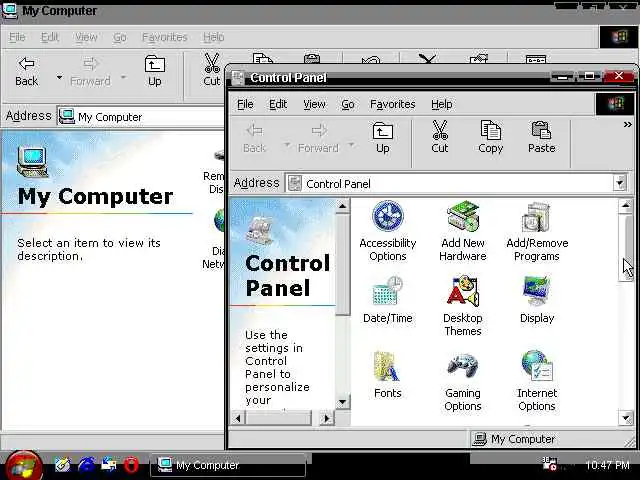
Task: Open the Control Panel File menu
Action: pyautogui.click(x=245, y=104)
